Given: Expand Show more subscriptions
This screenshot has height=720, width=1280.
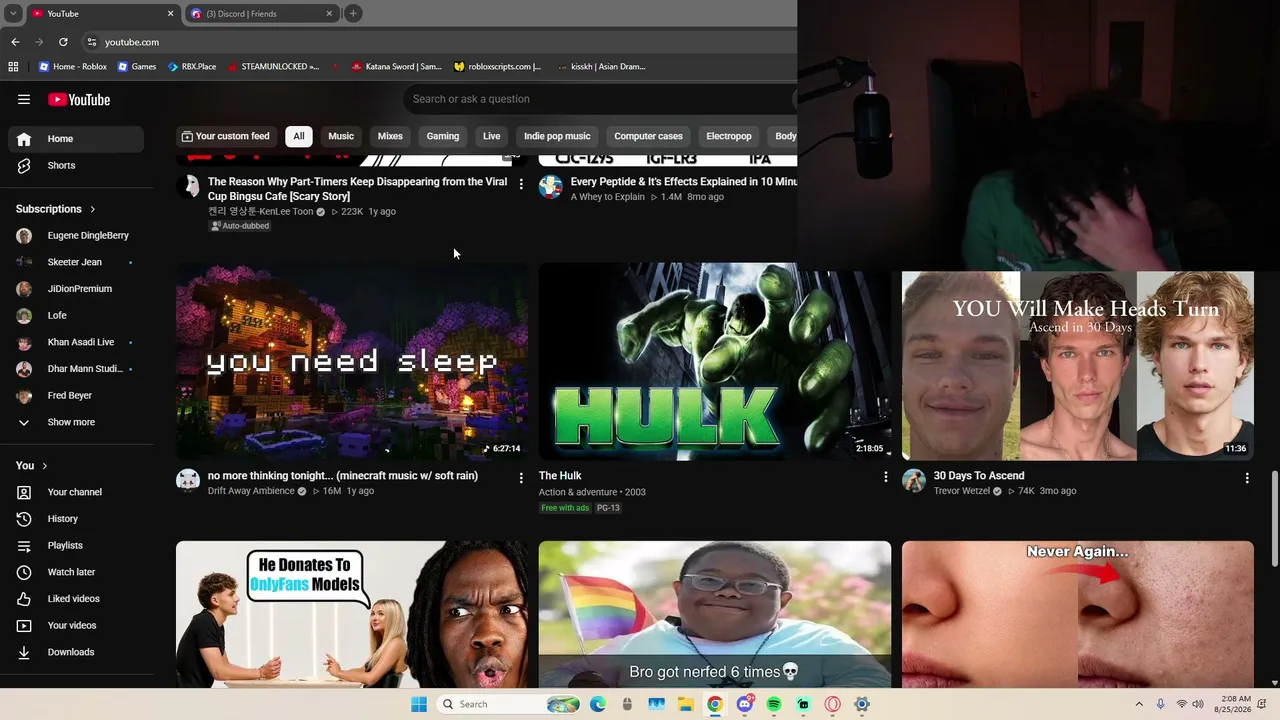Looking at the screenshot, I should (76, 422).
